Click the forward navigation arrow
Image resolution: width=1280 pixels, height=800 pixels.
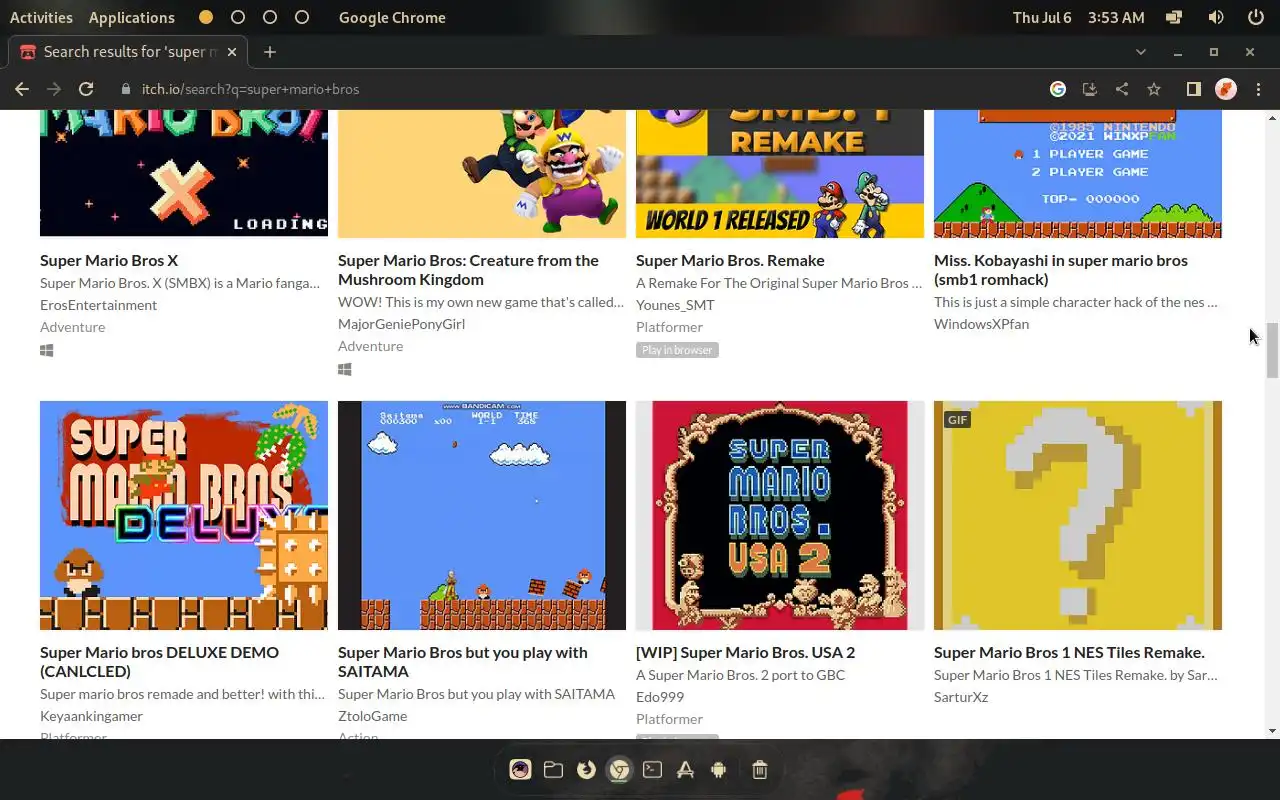[54, 89]
